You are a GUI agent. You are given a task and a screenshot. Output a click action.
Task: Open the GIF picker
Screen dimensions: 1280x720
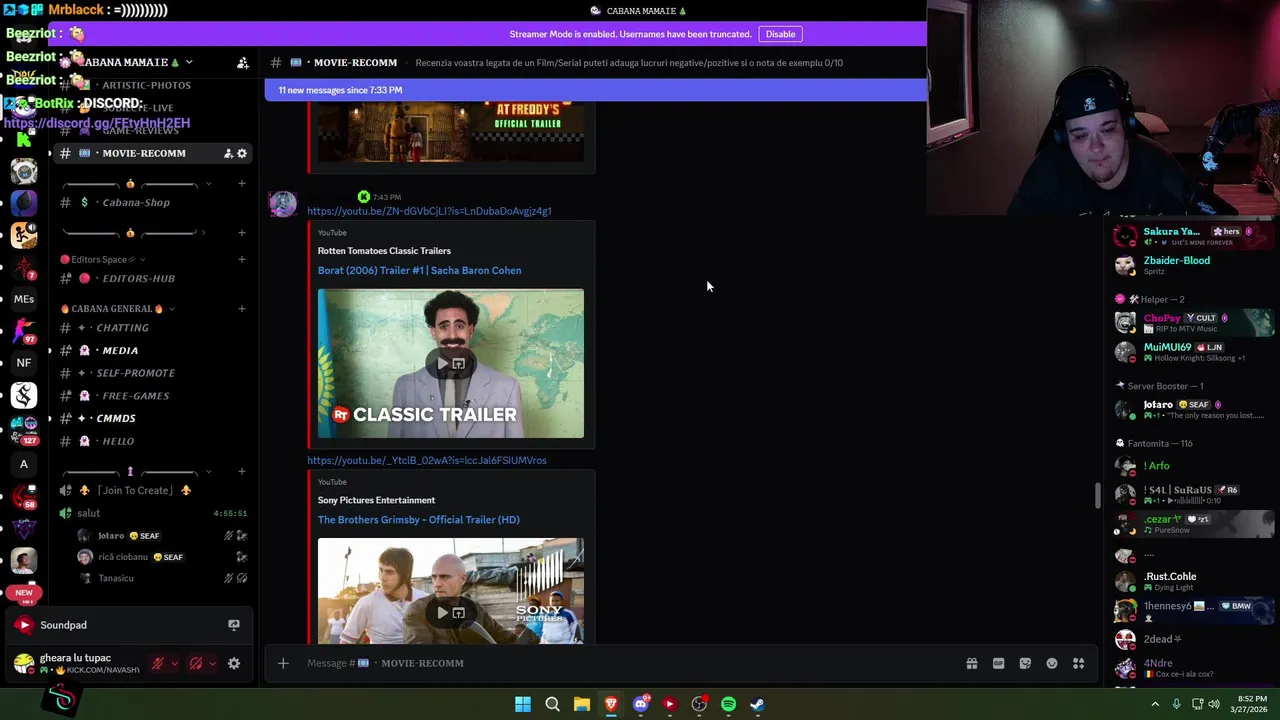tap(998, 663)
